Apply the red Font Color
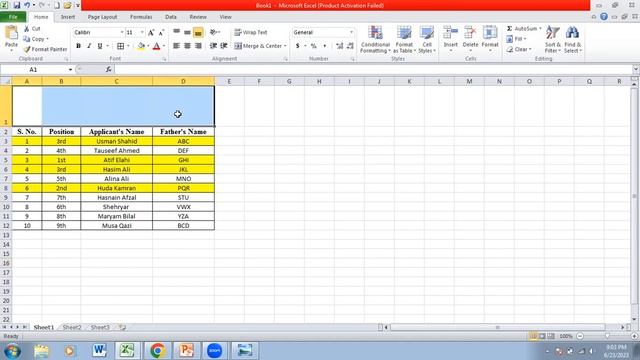 coord(156,46)
